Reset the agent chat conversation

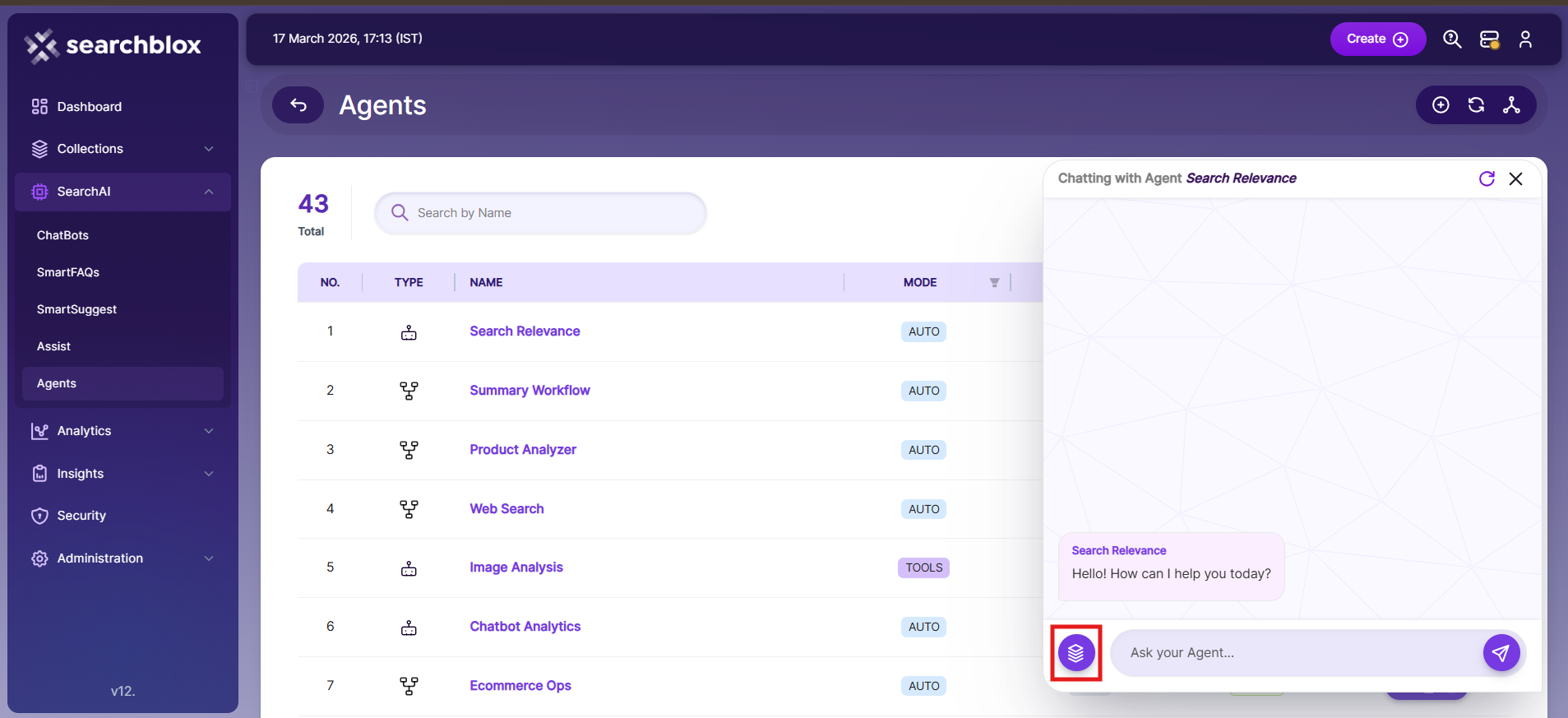point(1487,178)
